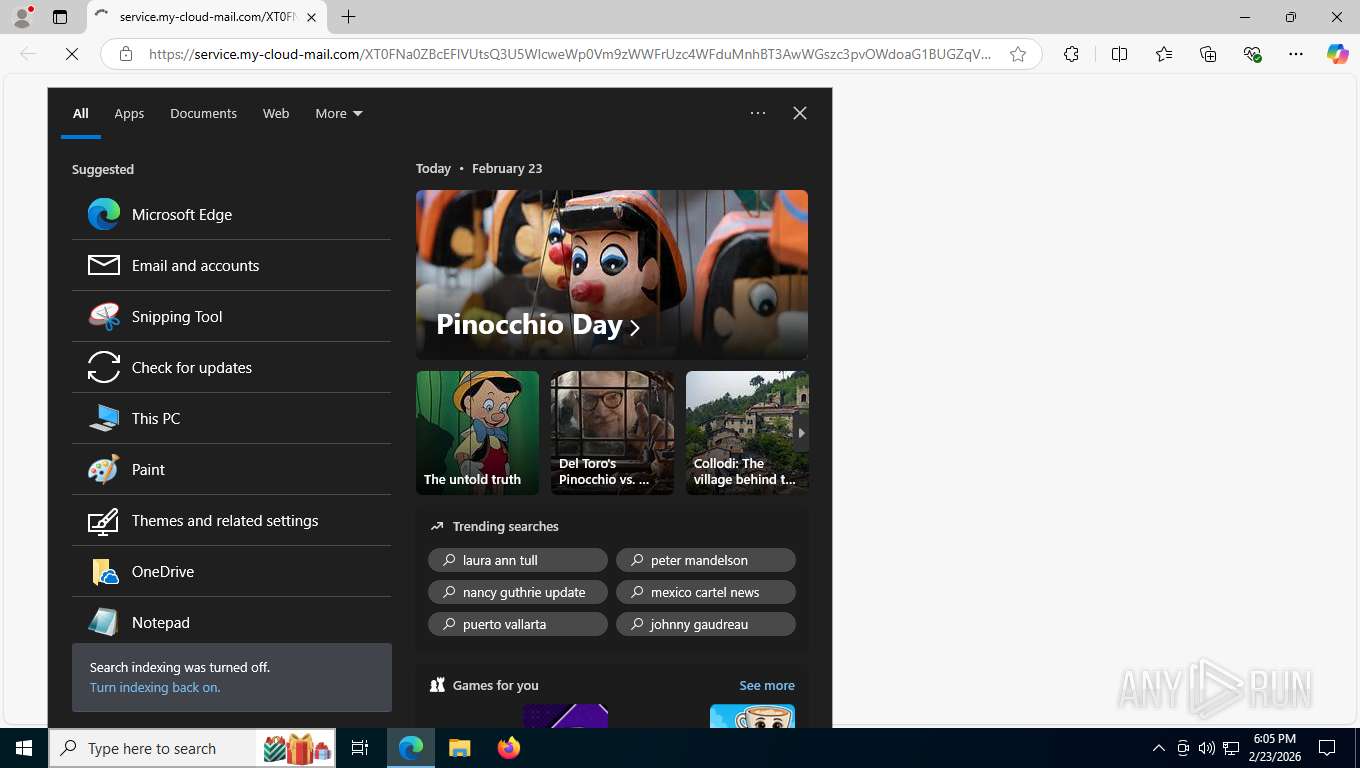1360x768 pixels.
Task: Expand the More dropdown in search
Action: click(339, 113)
